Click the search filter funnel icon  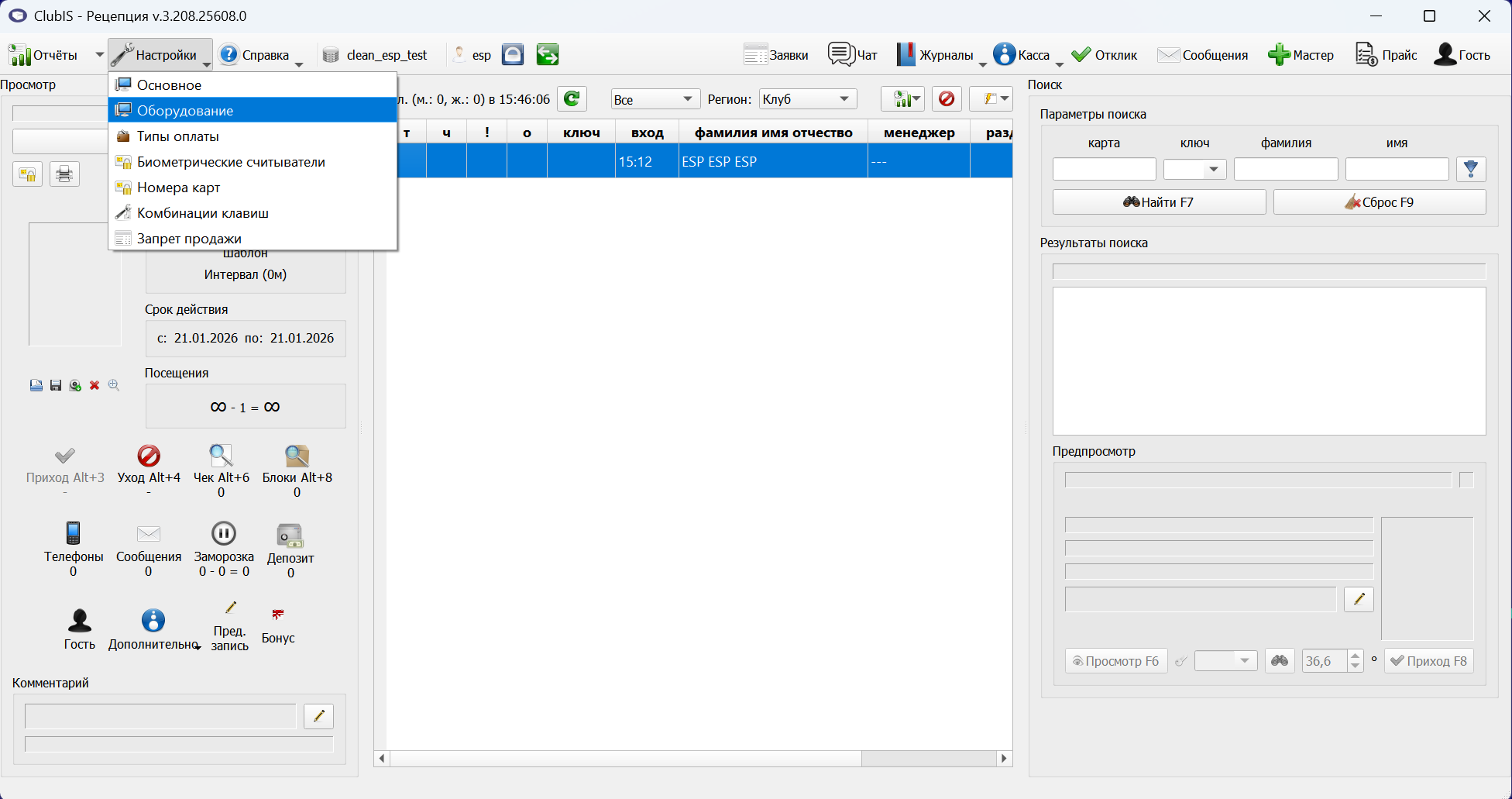click(x=1471, y=169)
